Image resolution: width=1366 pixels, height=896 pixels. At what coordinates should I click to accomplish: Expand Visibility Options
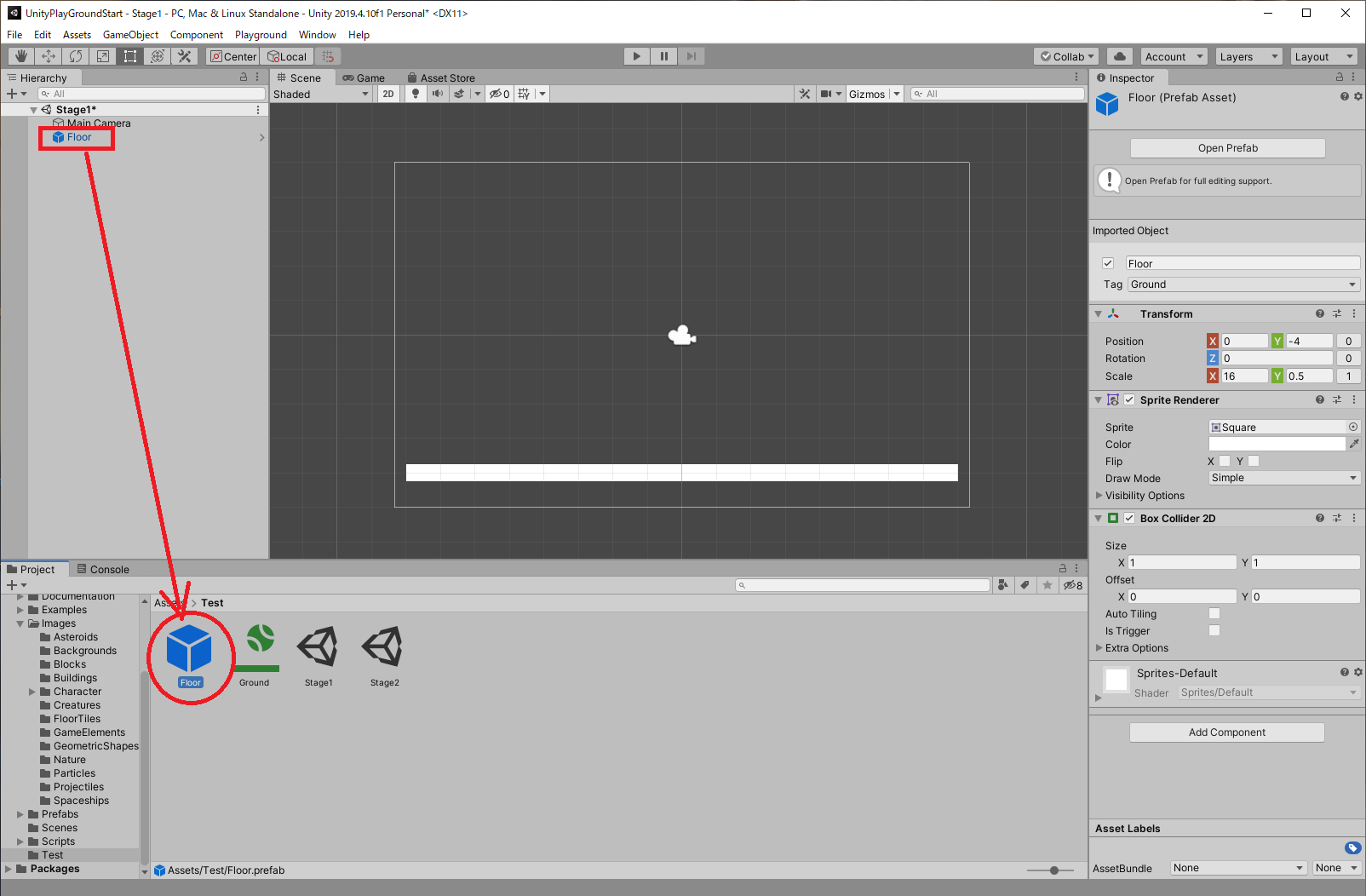1099,495
